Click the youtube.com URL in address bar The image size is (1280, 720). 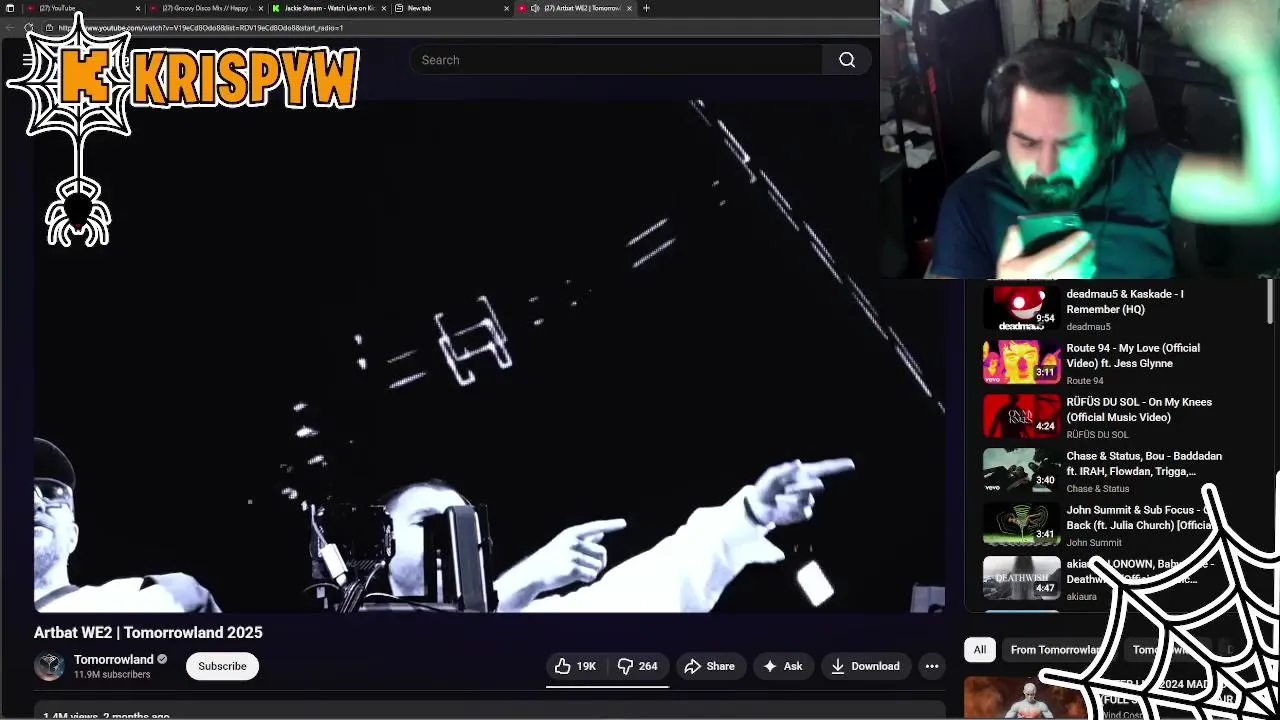tap(200, 28)
